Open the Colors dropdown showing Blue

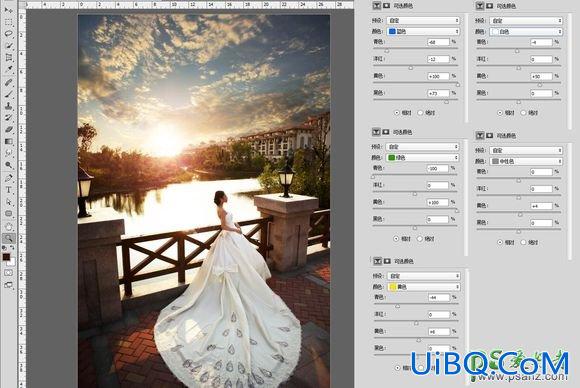423,31
